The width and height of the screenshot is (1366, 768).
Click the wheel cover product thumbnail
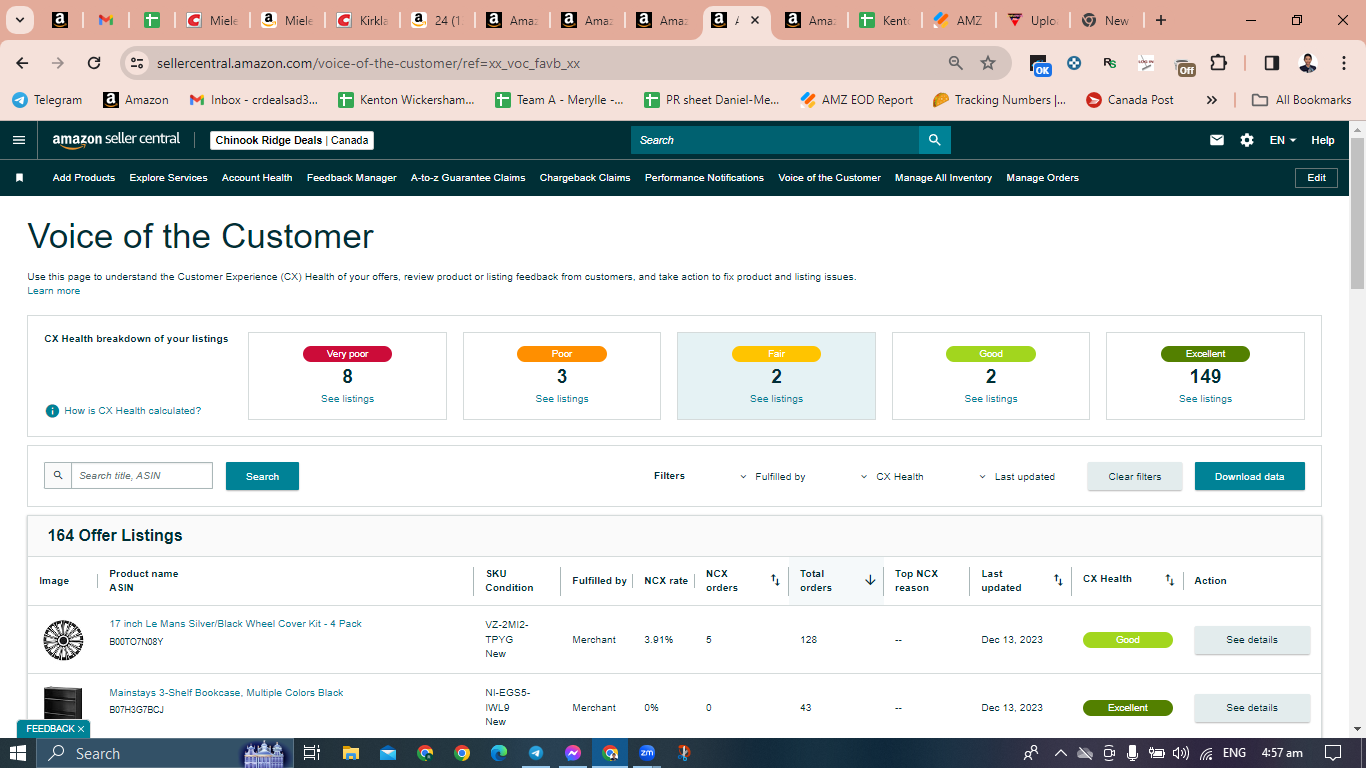pos(63,640)
